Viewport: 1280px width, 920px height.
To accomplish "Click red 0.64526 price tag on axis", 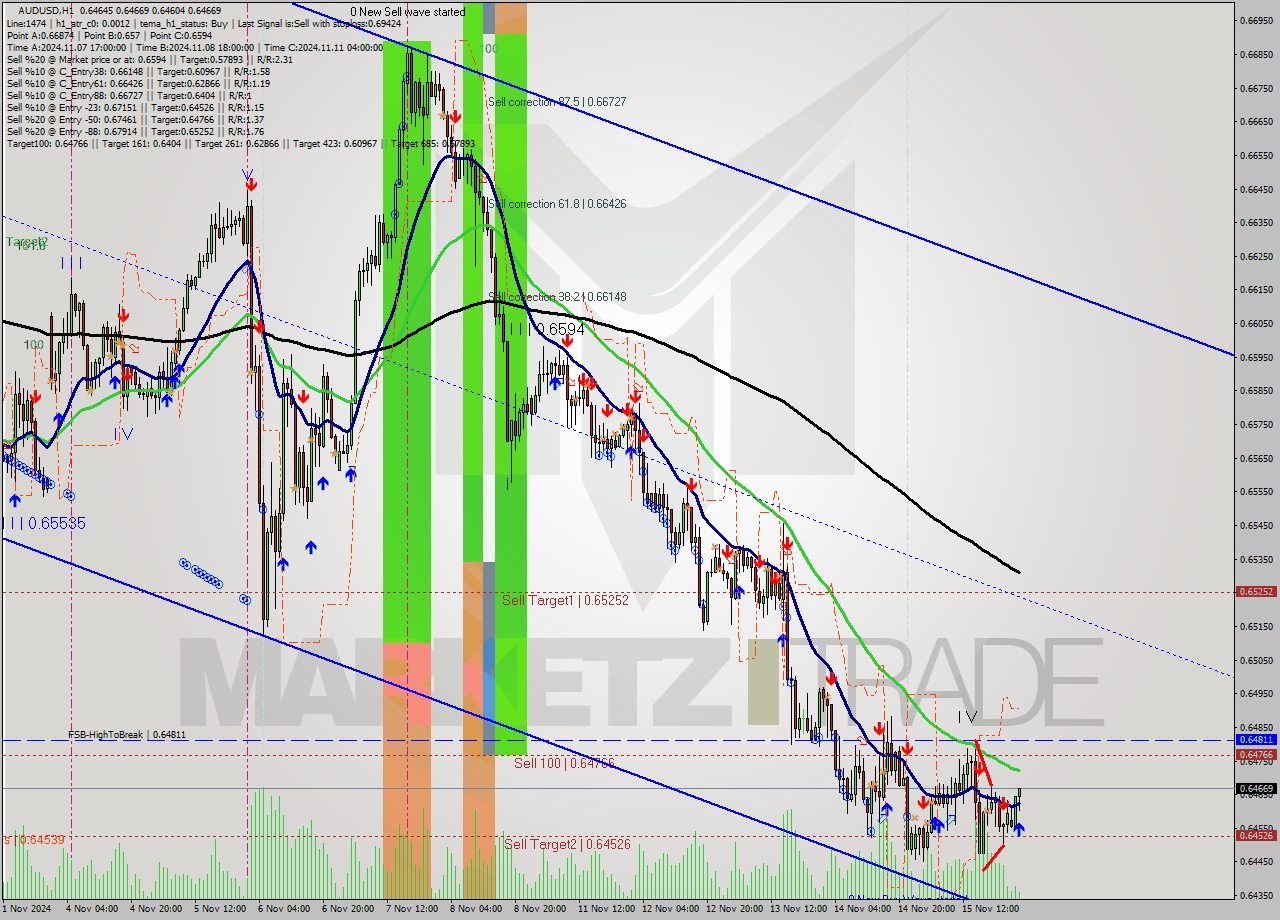I will tap(1256, 836).
